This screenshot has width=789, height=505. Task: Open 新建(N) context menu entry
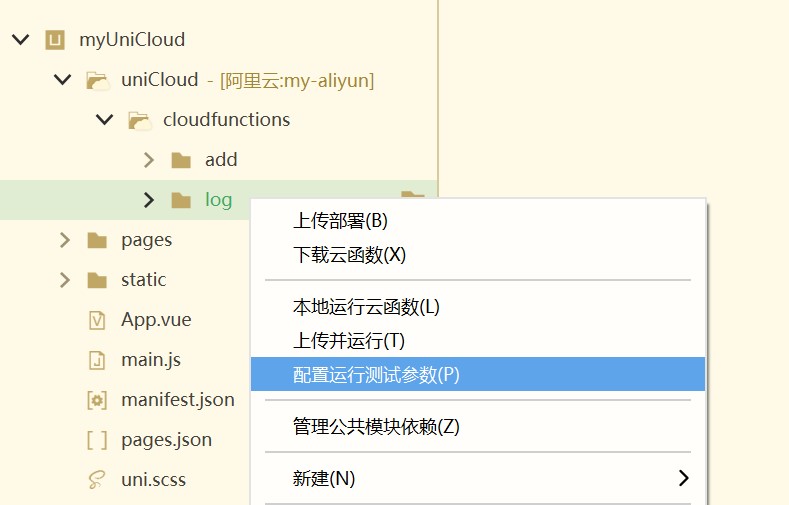(478, 478)
